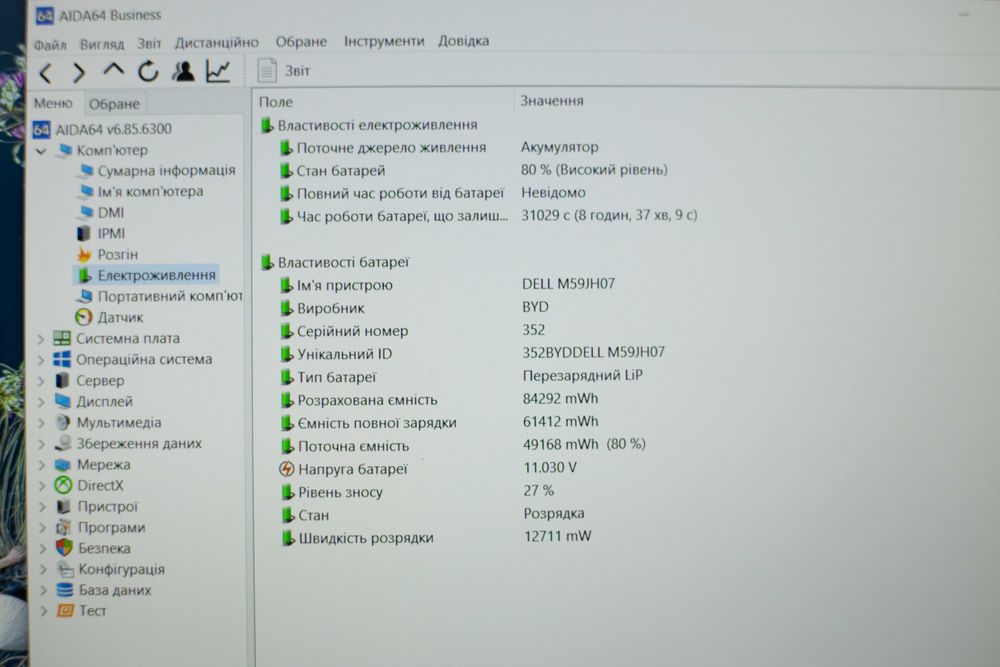The width and height of the screenshot is (1000, 667).
Task: Click the Системна плата motherboard icon
Action: coord(62,338)
